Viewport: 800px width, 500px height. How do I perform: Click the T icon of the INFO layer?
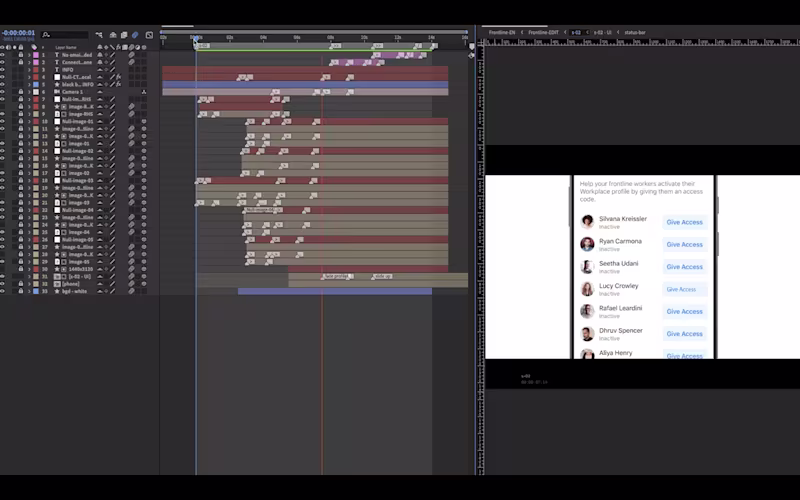tap(57, 69)
